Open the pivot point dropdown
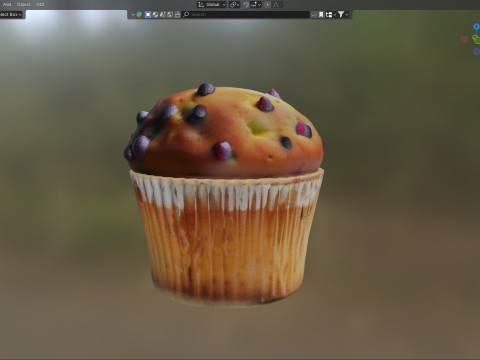 point(234,5)
